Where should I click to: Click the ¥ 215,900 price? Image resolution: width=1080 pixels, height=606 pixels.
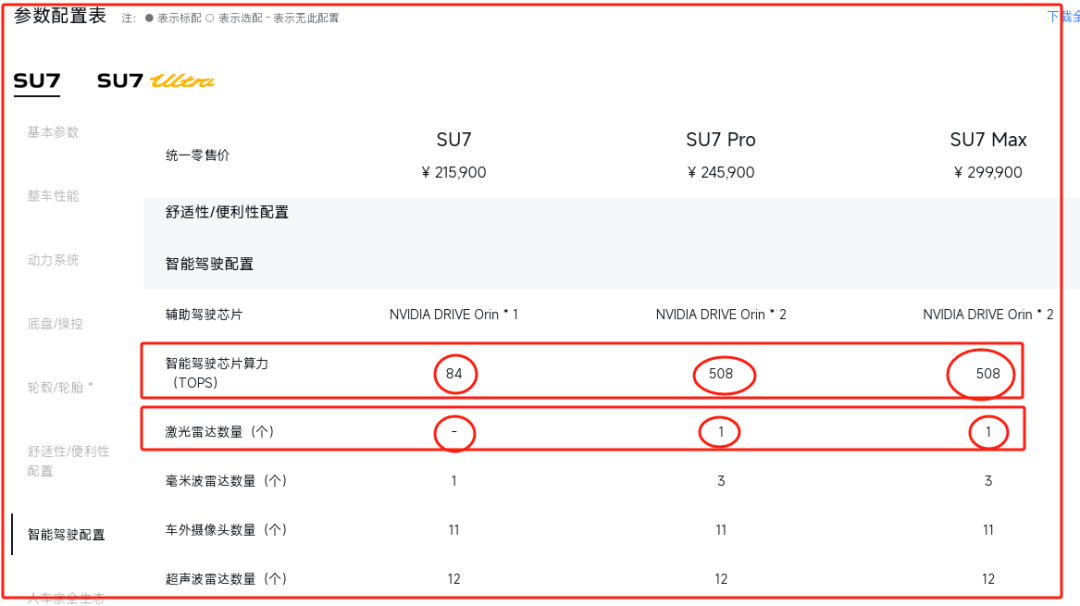pyautogui.click(x=454, y=172)
